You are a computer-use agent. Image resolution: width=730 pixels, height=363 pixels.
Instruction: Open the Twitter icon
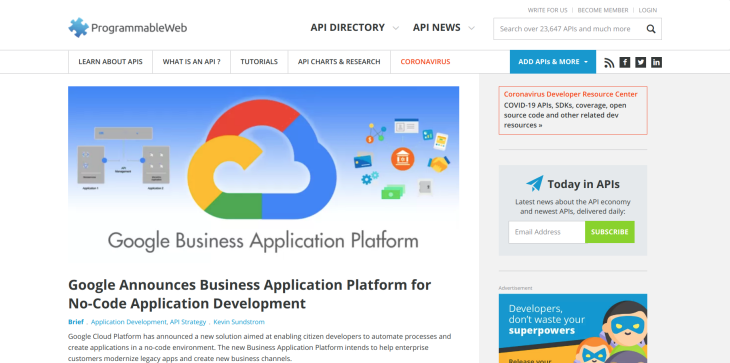pyautogui.click(x=641, y=62)
